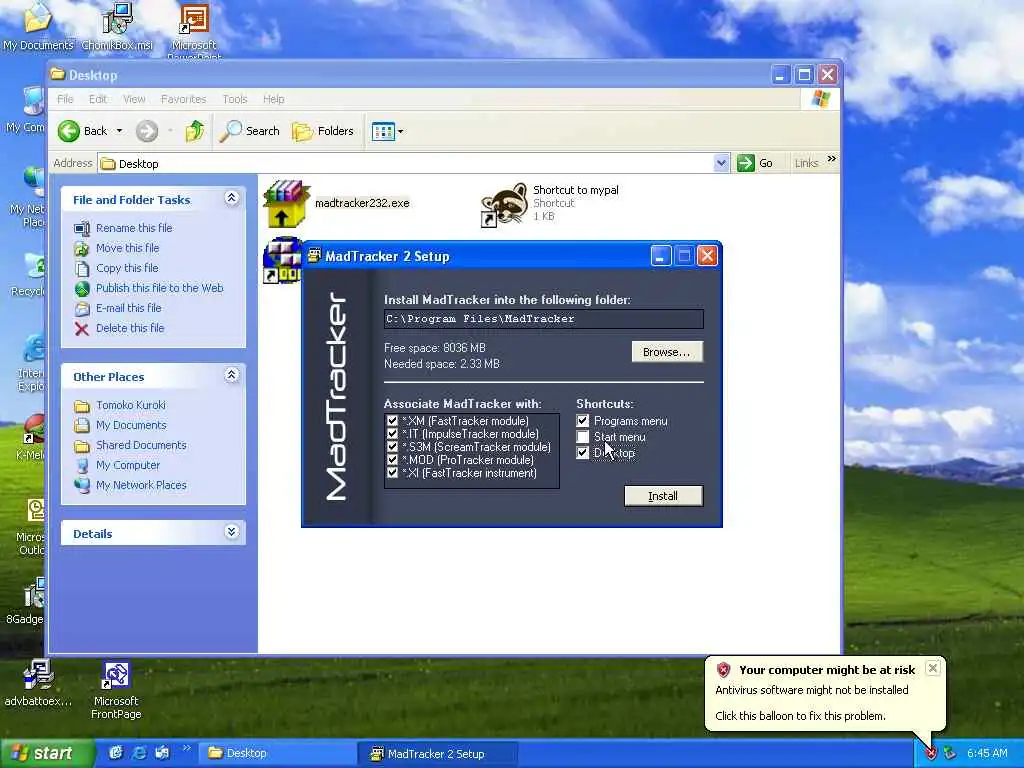
Task: Uncheck *.XI FastTracker instrument association
Action: click(x=392, y=473)
